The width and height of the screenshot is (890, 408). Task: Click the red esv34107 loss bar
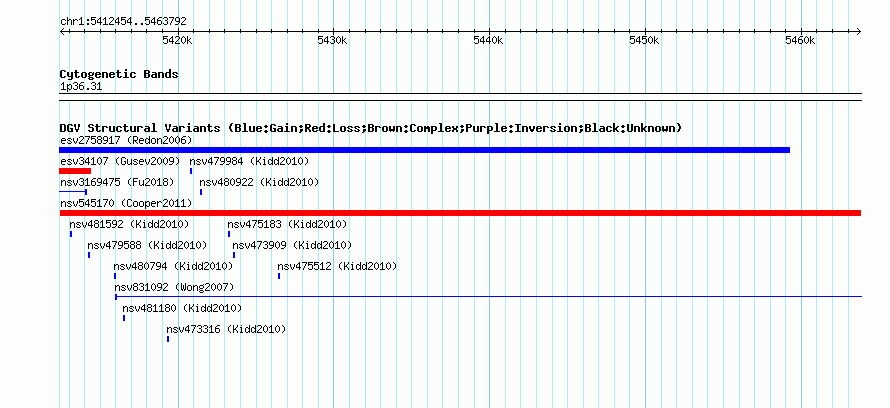click(x=75, y=171)
